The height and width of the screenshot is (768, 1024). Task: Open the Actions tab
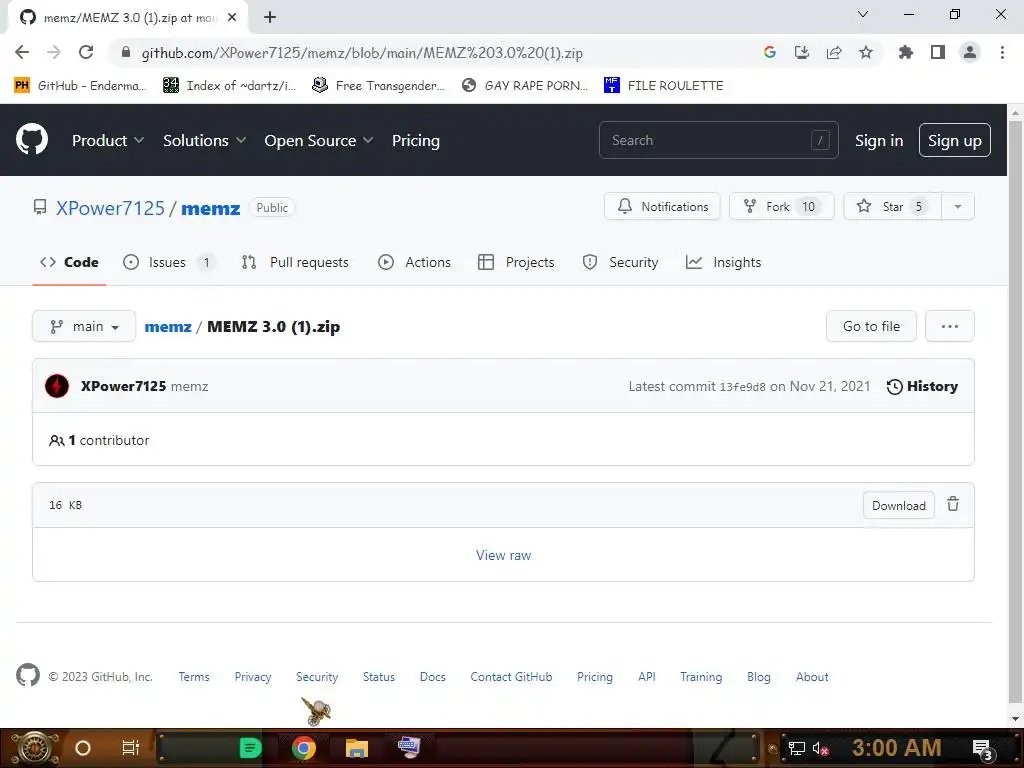(414, 262)
